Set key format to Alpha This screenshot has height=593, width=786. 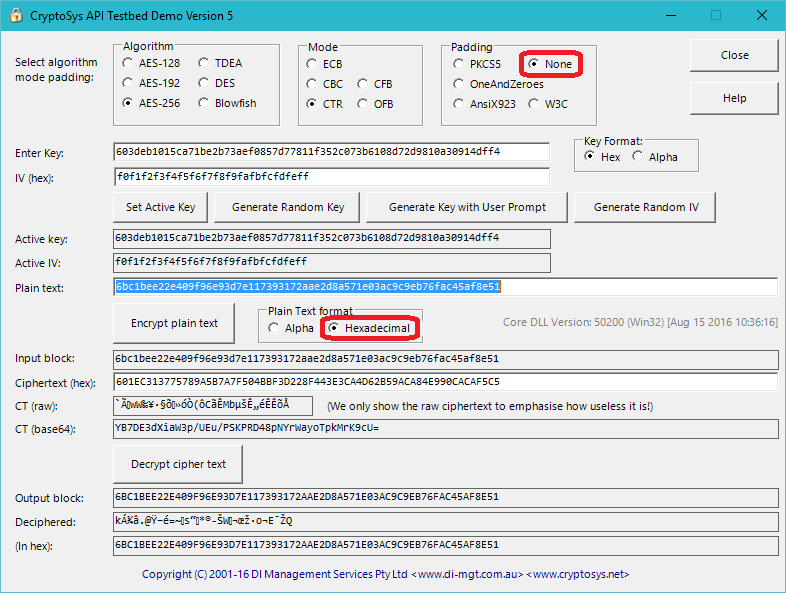[x=638, y=157]
